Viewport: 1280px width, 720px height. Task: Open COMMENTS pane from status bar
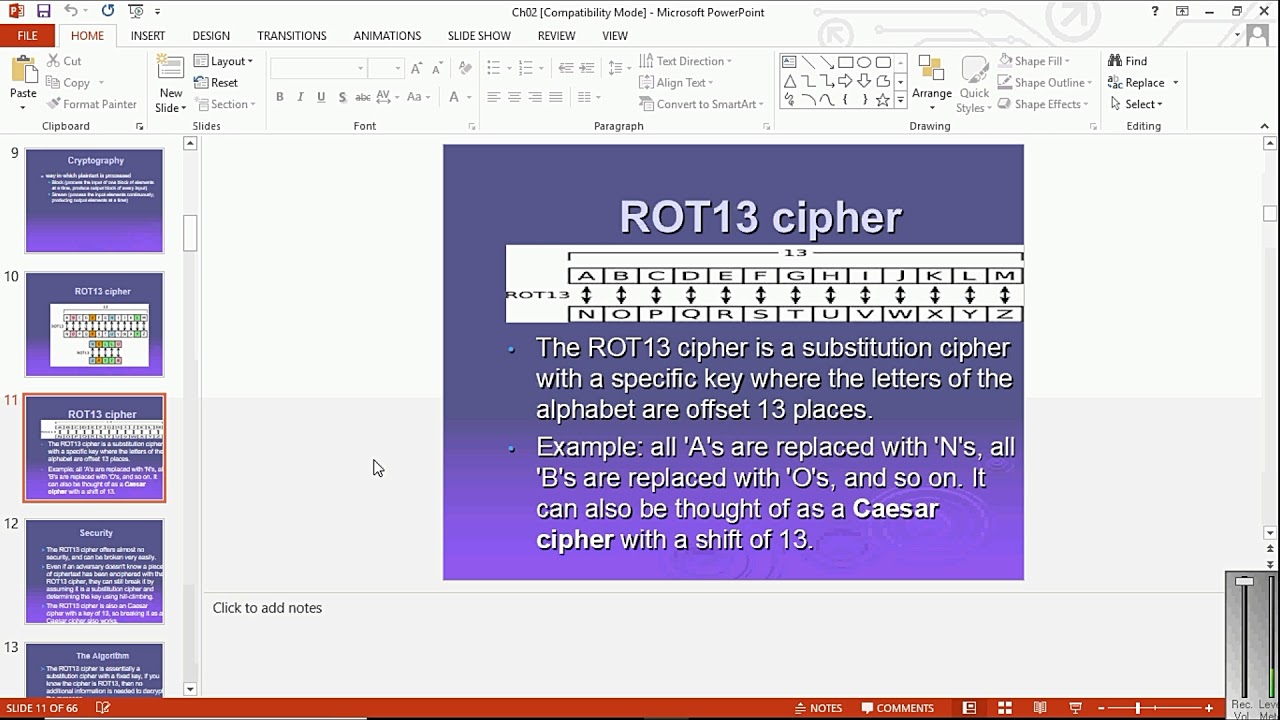click(895, 708)
